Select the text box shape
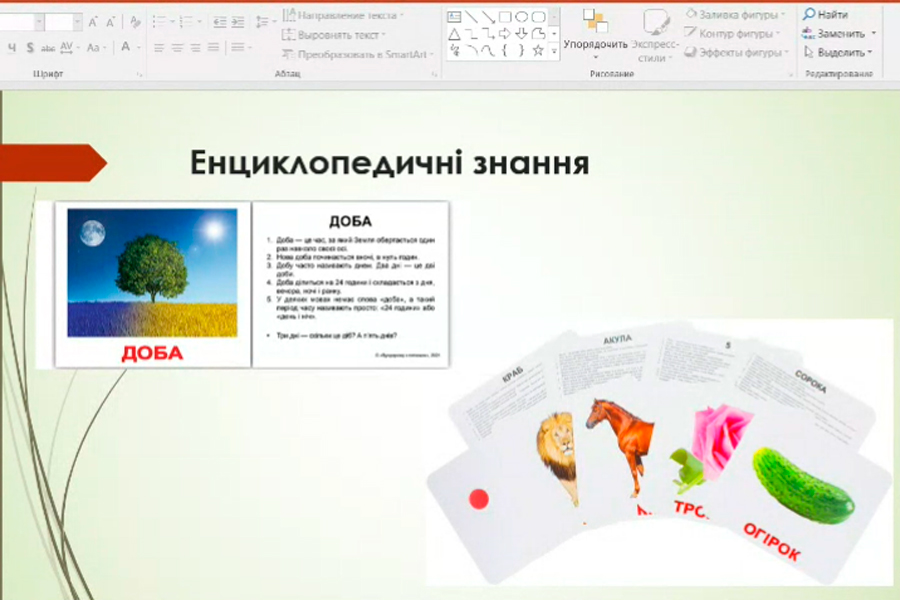The image size is (900, 600). 454,17
